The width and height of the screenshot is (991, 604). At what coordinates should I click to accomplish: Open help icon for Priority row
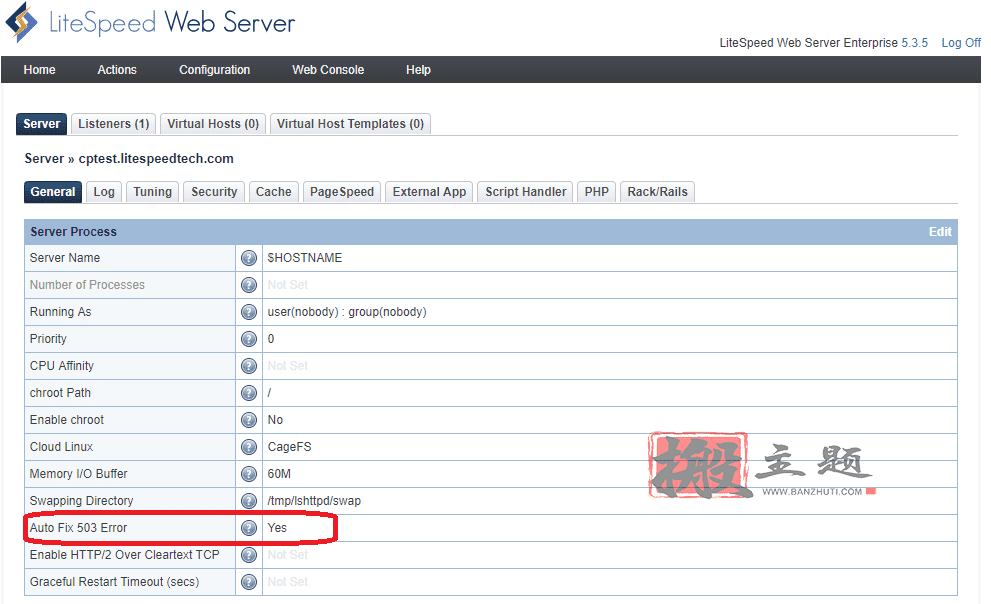tap(249, 339)
